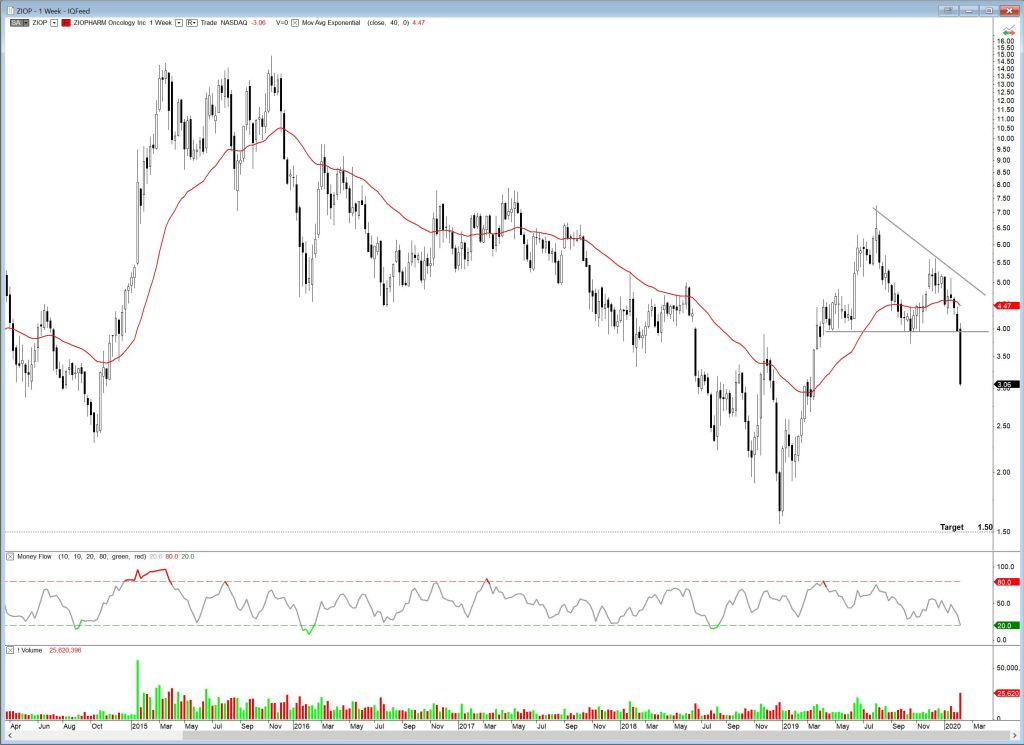Click the Mov Avg Exponential label

point(335,21)
